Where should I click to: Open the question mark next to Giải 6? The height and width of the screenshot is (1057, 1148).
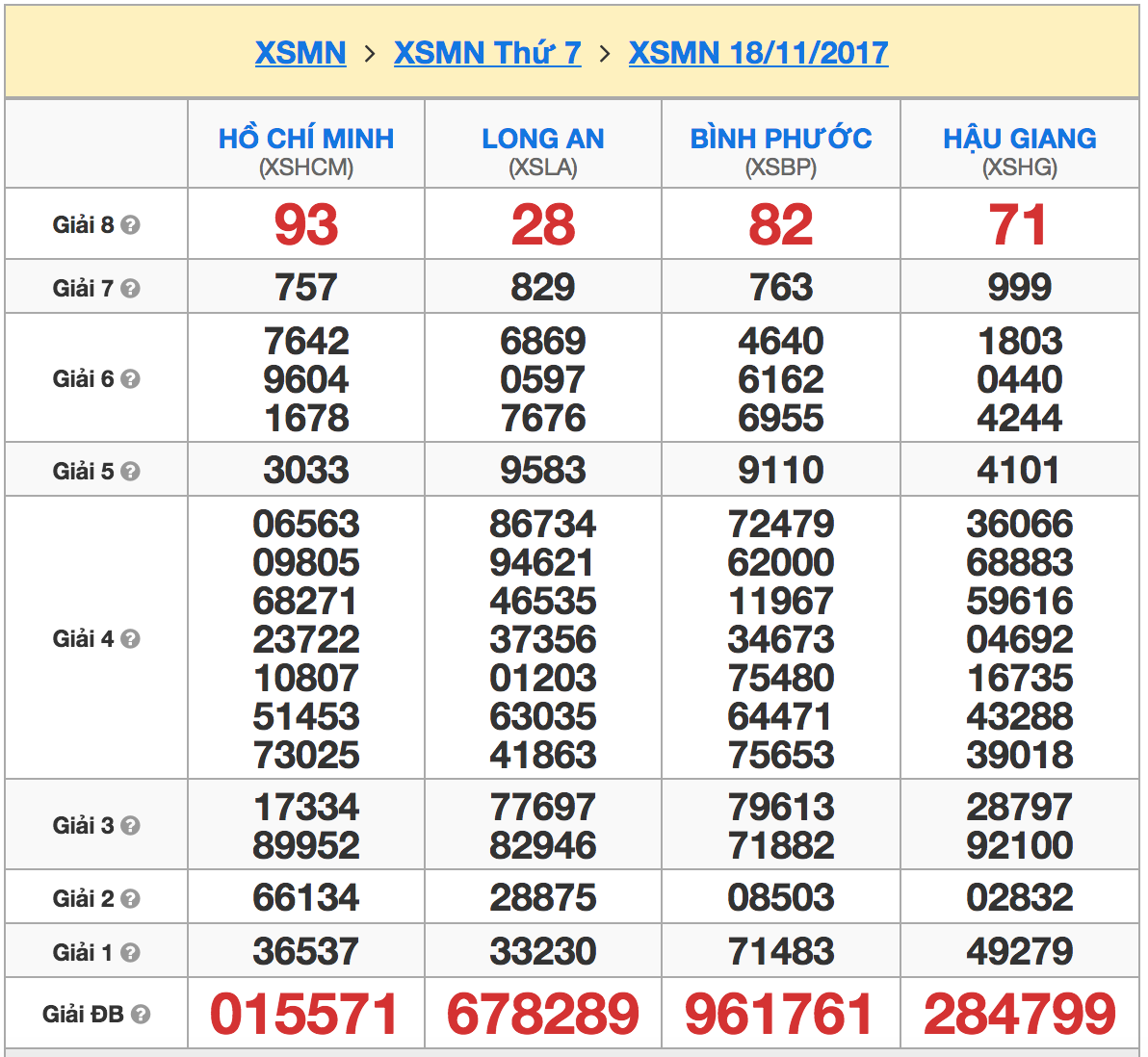point(131,379)
